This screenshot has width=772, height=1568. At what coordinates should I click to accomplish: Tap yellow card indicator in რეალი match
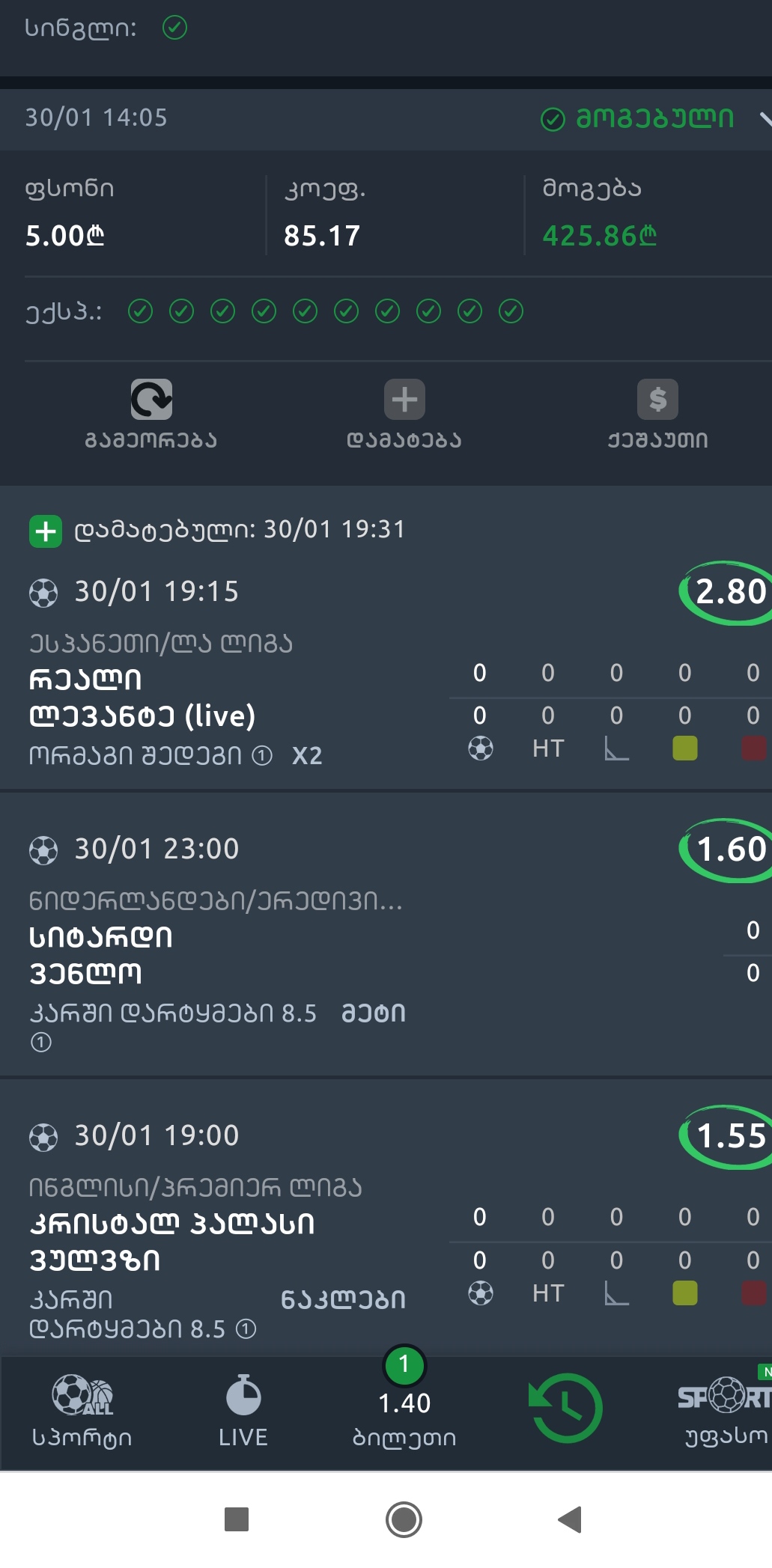(684, 748)
